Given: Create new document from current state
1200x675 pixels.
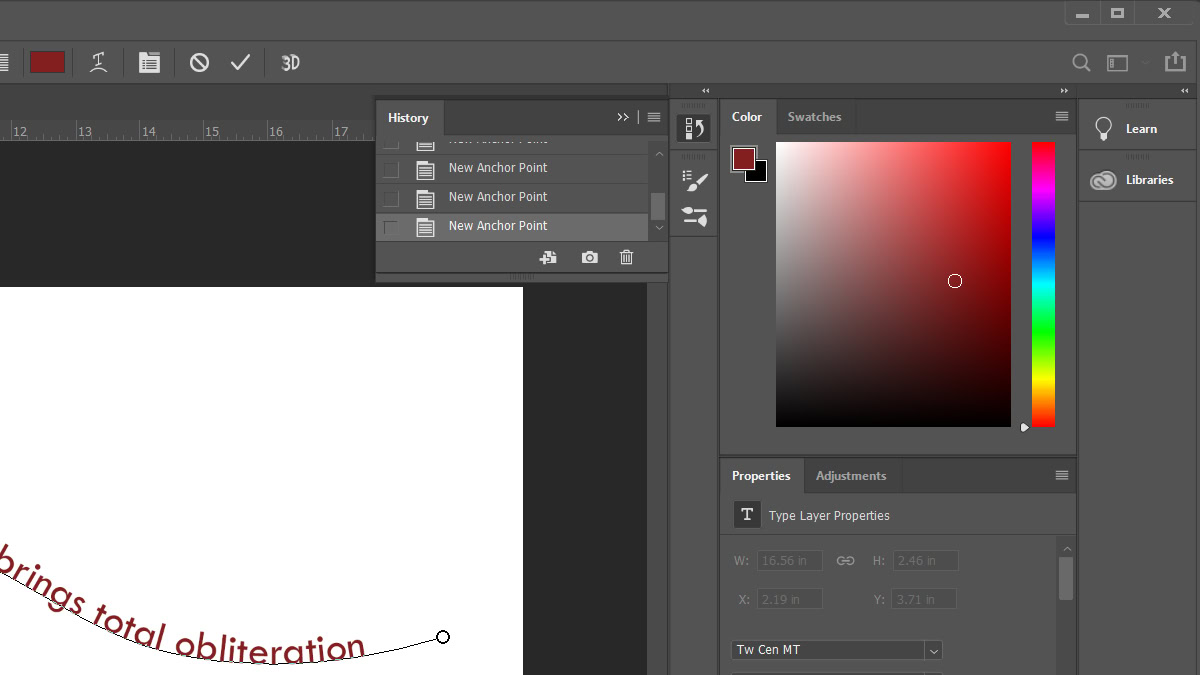Looking at the screenshot, I should [548, 257].
